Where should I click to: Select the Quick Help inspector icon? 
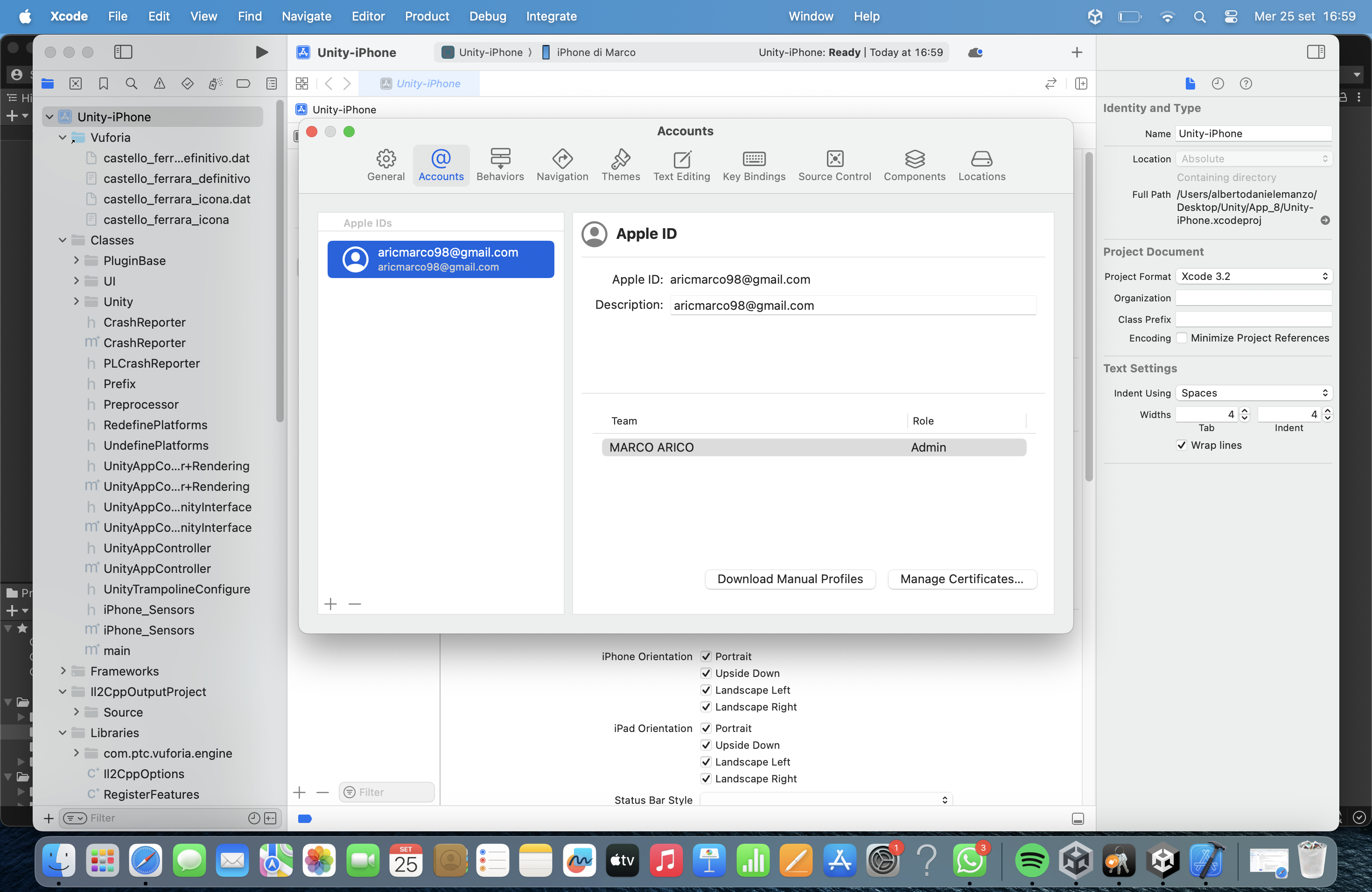point(1246,84)
